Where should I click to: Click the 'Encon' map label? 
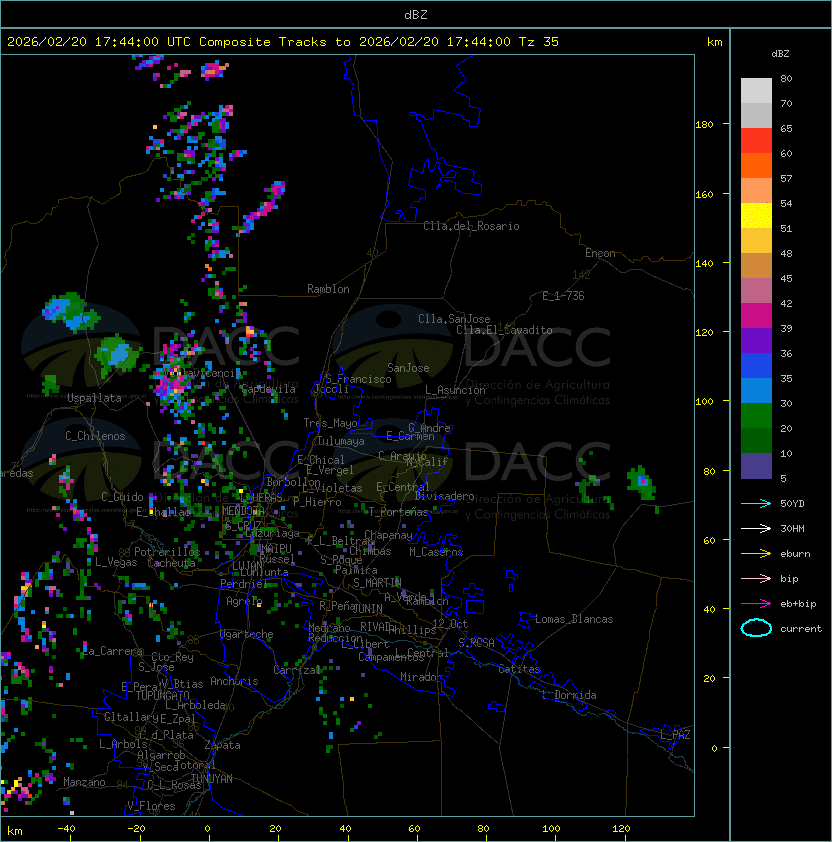(600, 253)
